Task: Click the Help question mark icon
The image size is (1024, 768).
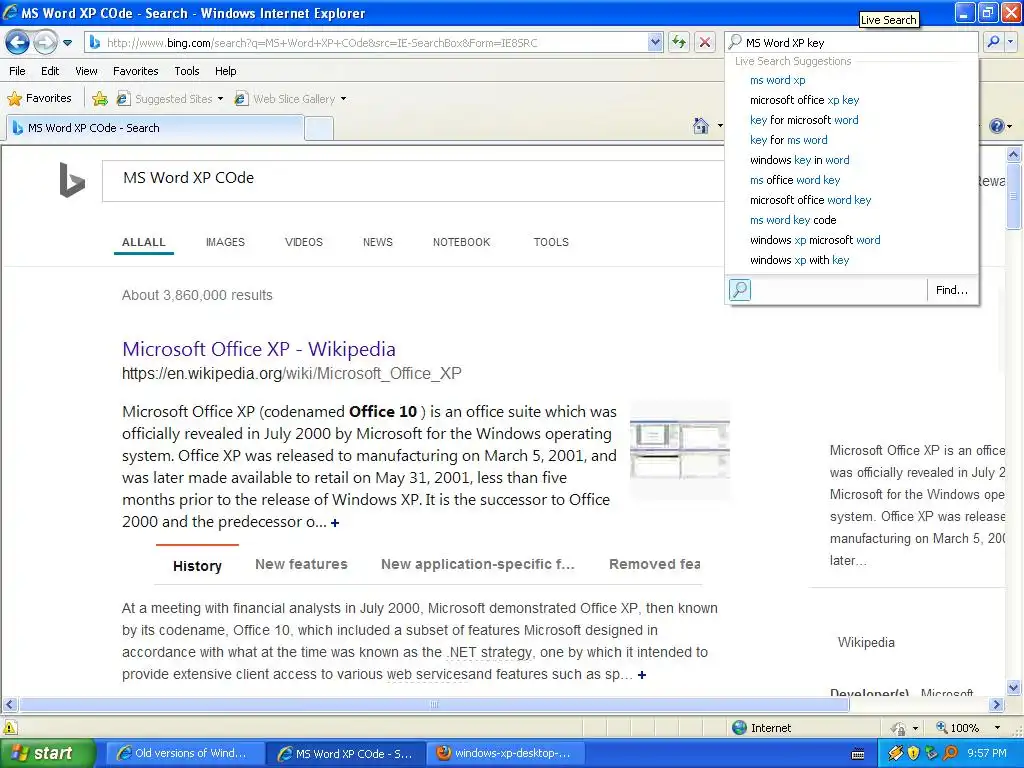Action: coord(997,125)
